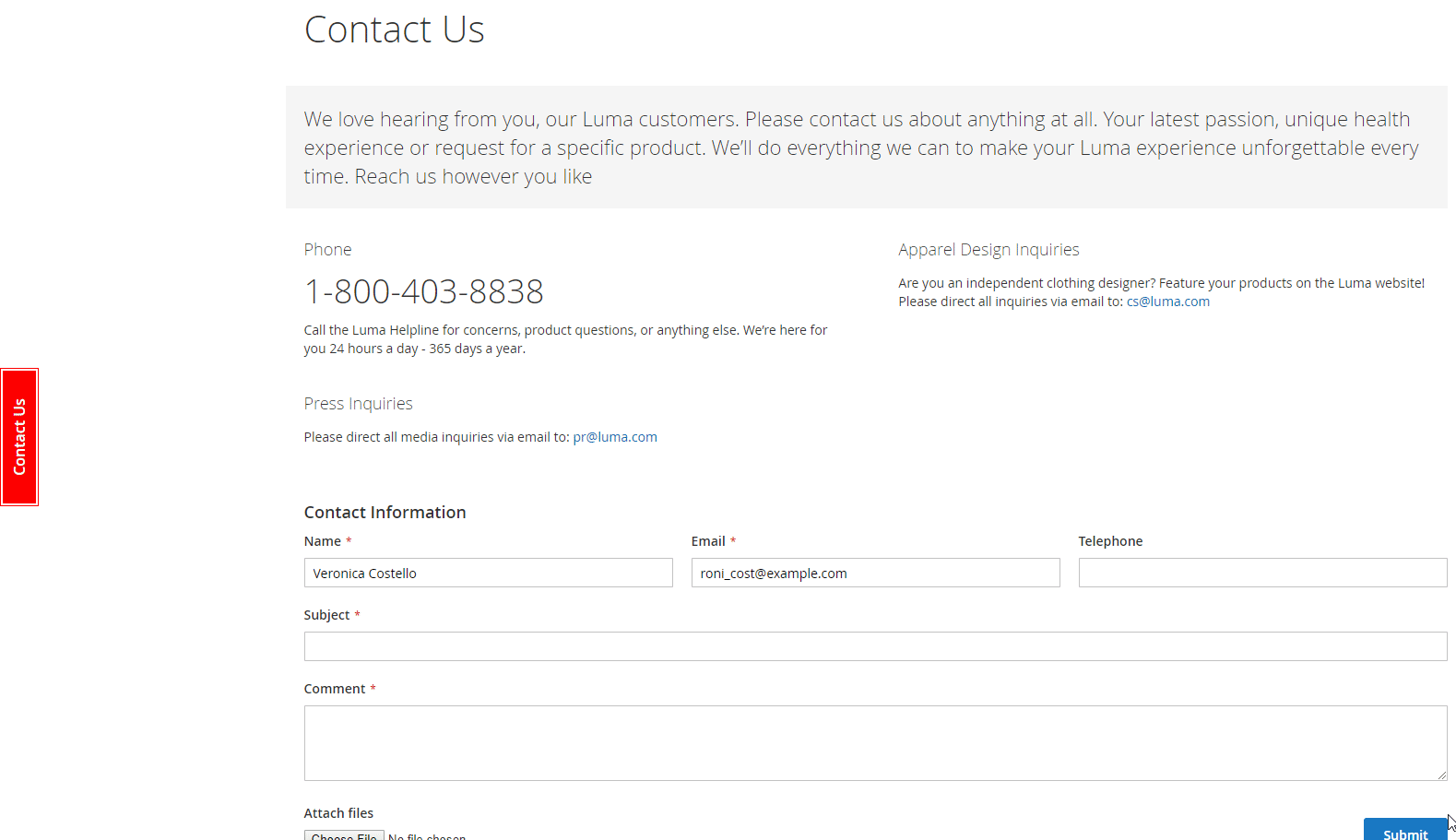
Task: Click the Telephone field label
Action: click(x=1110, y=541)
